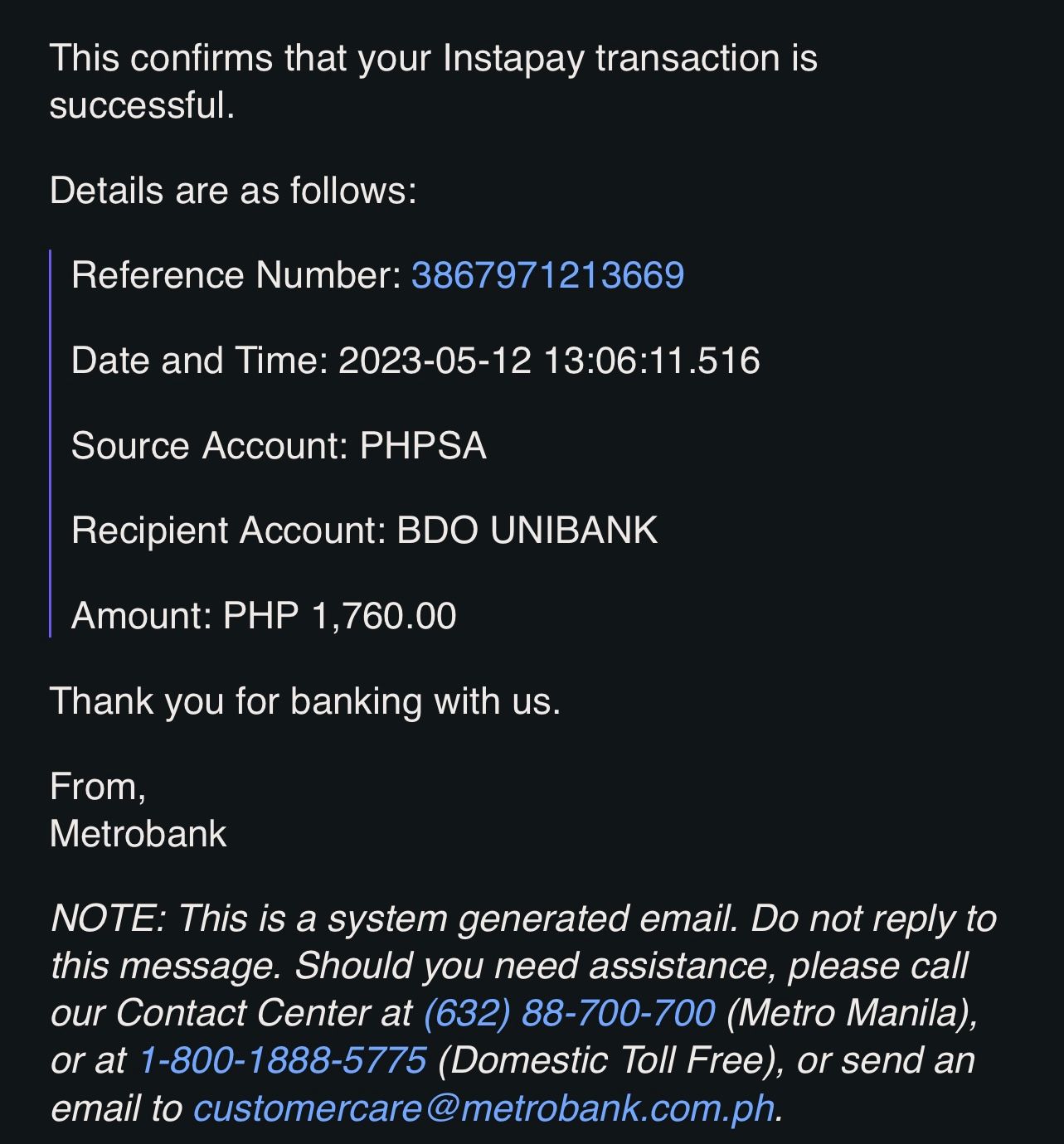This screenshot has height=1144, width=1064.
Task: Click the '(Domestic Toll Free)' text
Action: (x=610, y=1060)
